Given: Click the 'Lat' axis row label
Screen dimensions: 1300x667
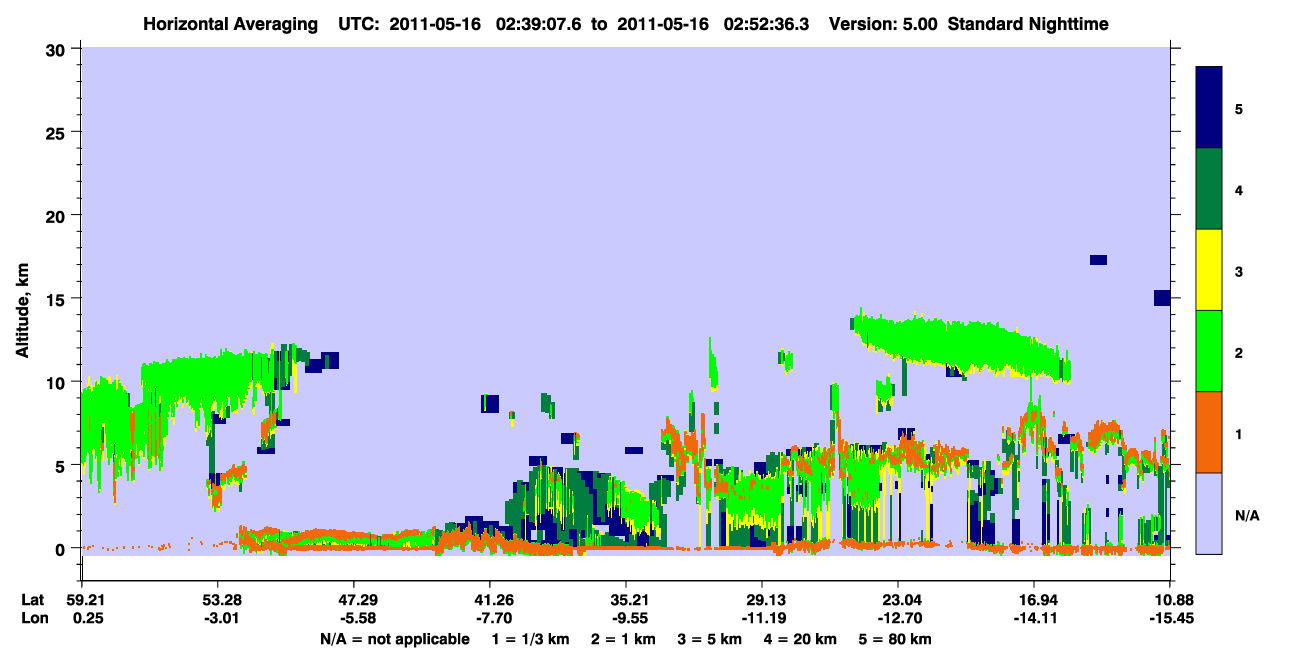Looking at the screenshot, I should (x=32, y=600).
